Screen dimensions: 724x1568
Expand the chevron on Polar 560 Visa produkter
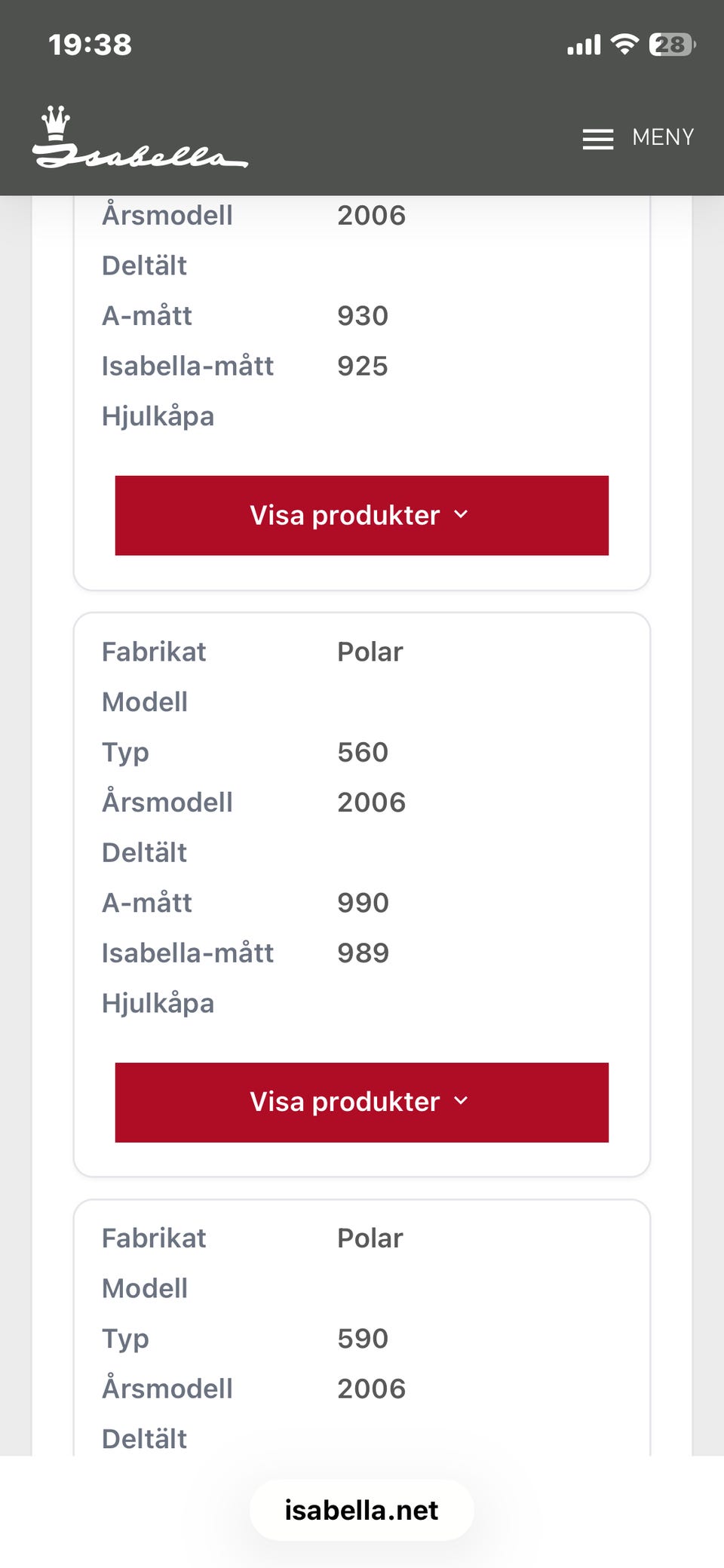pyautogui.click(x=462, y=1101)
